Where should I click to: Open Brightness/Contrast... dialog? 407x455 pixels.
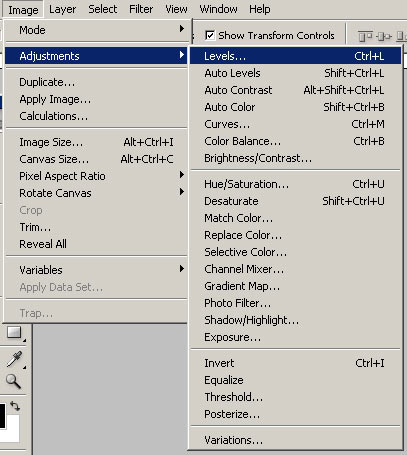pyautogui.click(x=295, y=158)
